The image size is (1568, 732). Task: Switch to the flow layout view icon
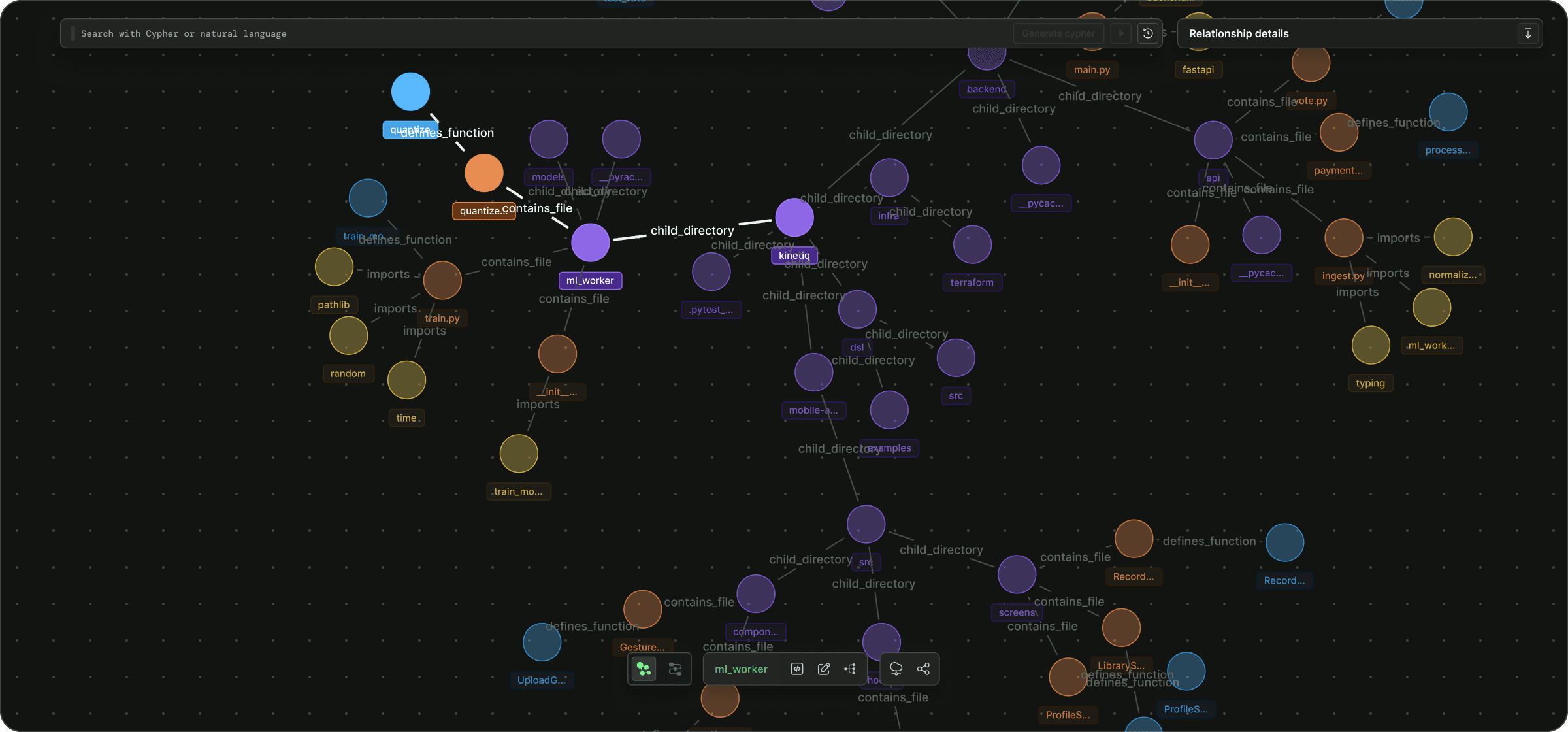click(675, 669)
